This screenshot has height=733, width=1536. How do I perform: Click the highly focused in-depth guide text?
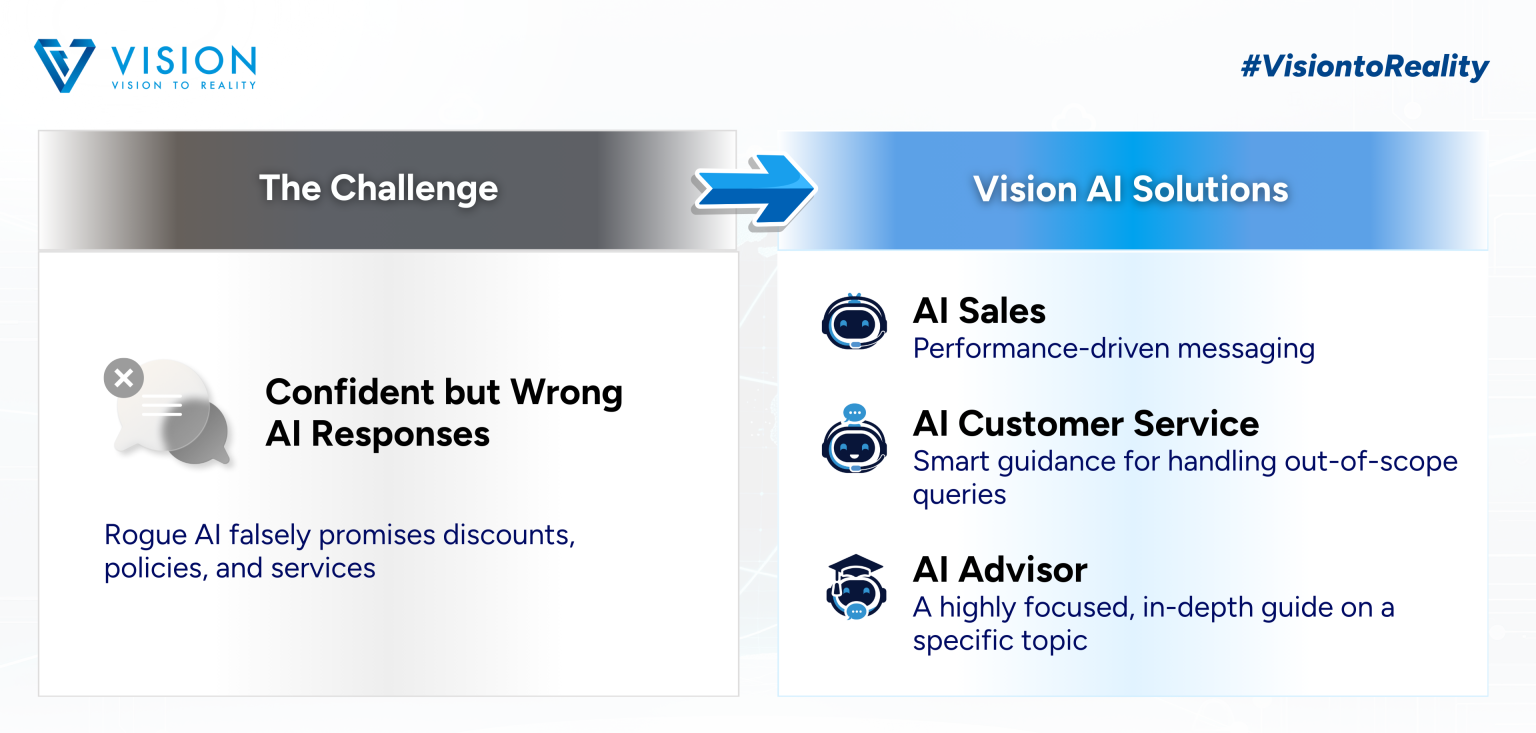[x=1152, y=623]
